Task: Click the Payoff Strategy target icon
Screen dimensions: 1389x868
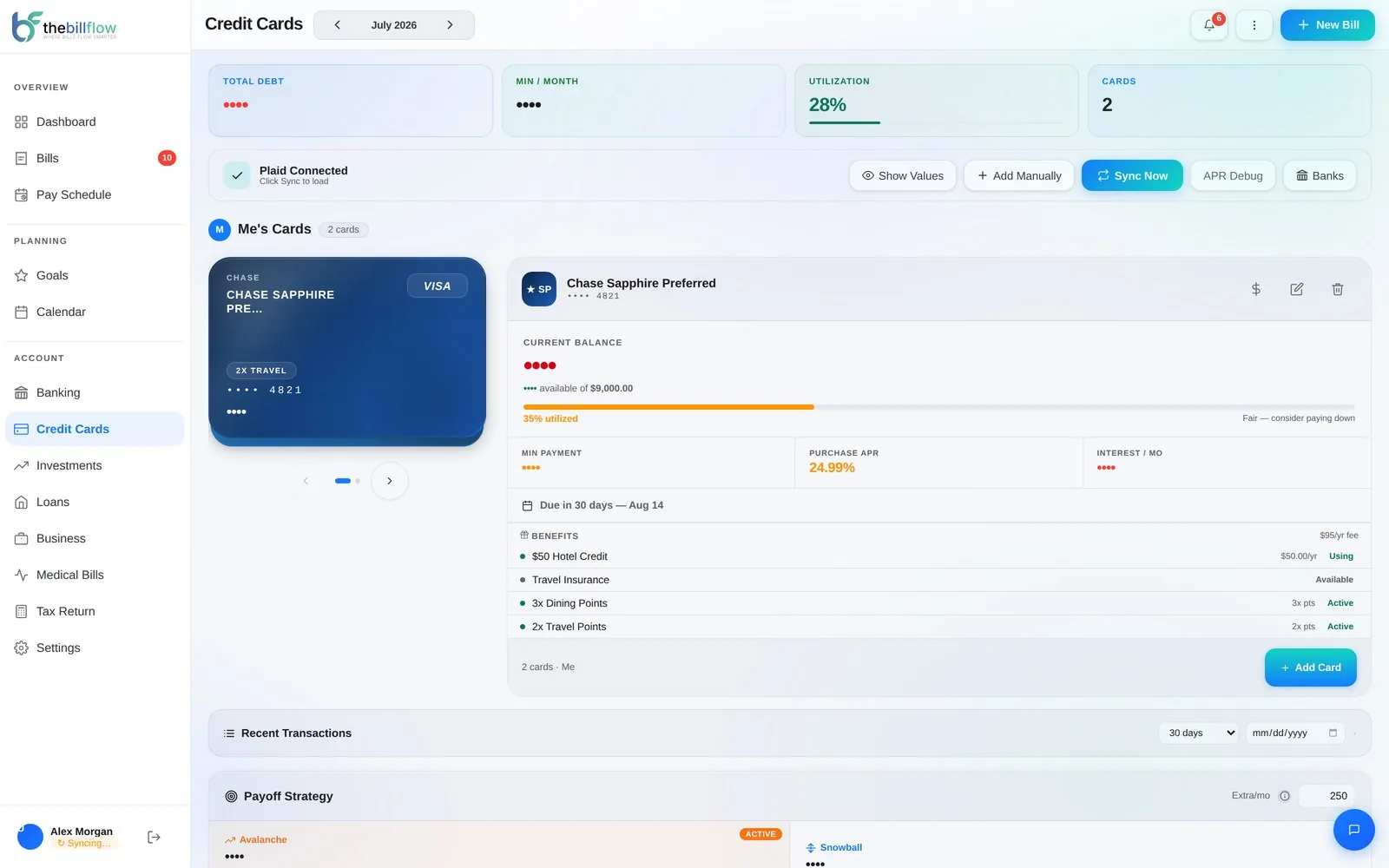Action: (x=231, y=796)
